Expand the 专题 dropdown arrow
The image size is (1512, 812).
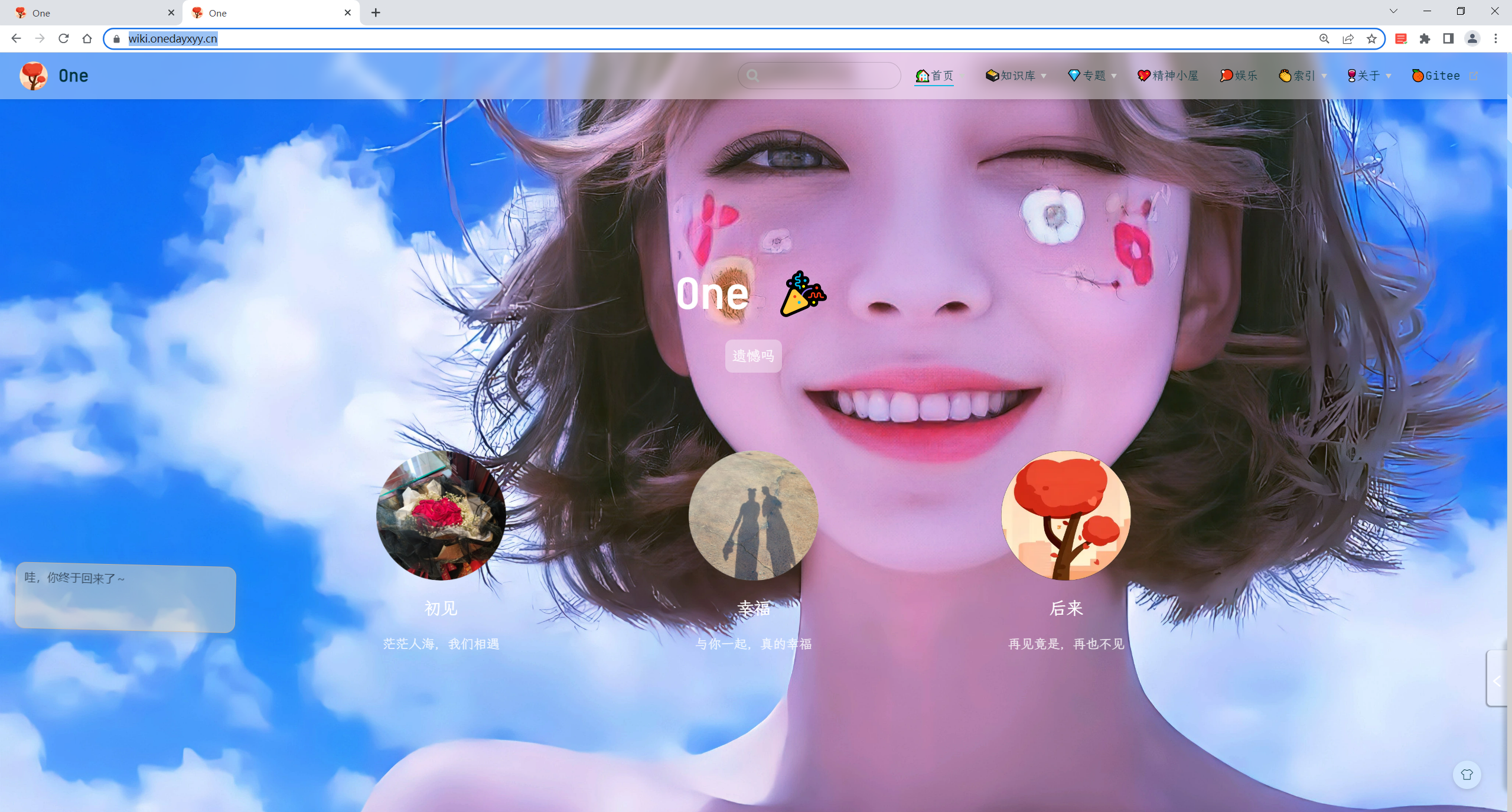[x=1114, y=76]
